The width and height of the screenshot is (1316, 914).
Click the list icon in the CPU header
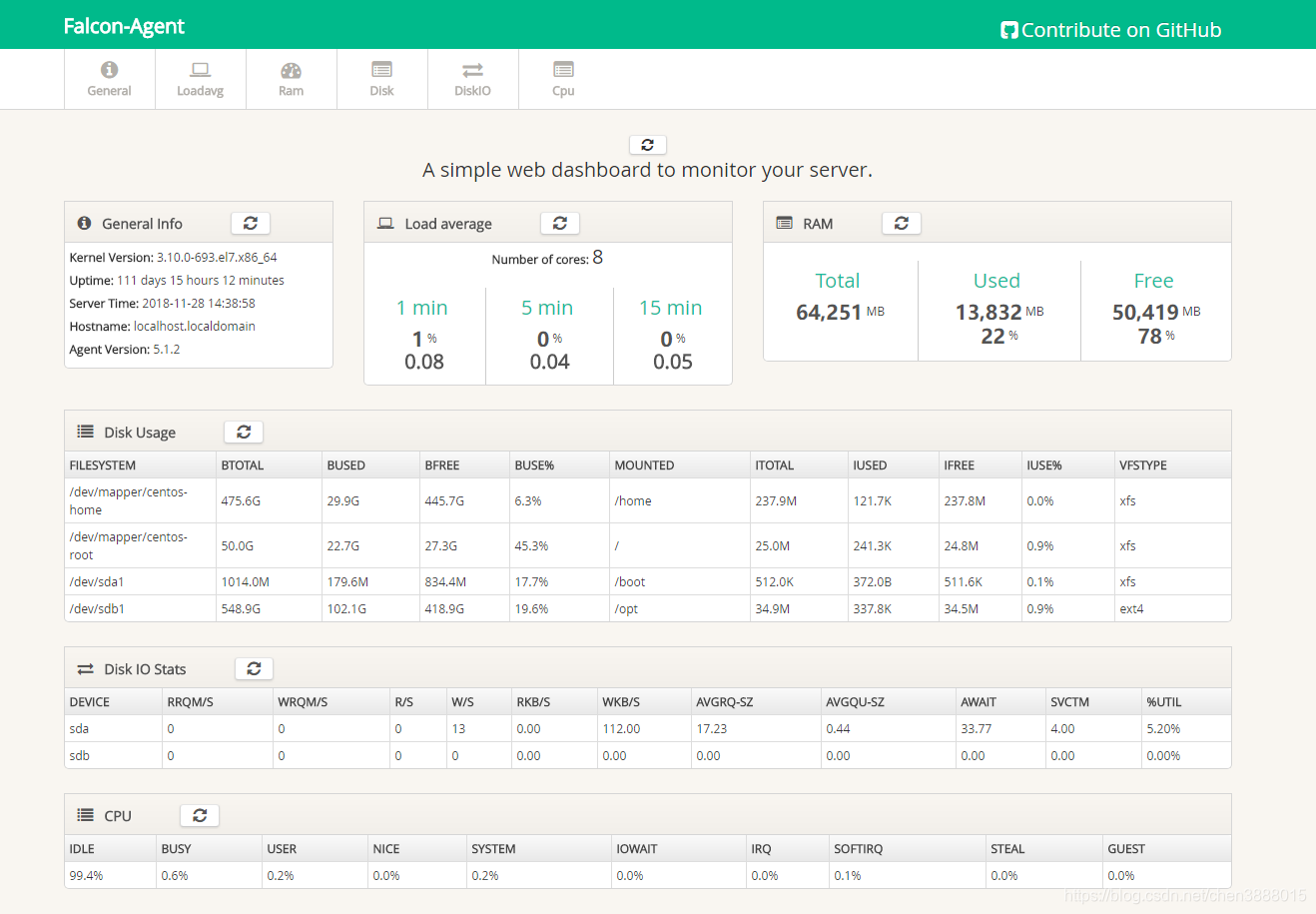click(86, 815)
